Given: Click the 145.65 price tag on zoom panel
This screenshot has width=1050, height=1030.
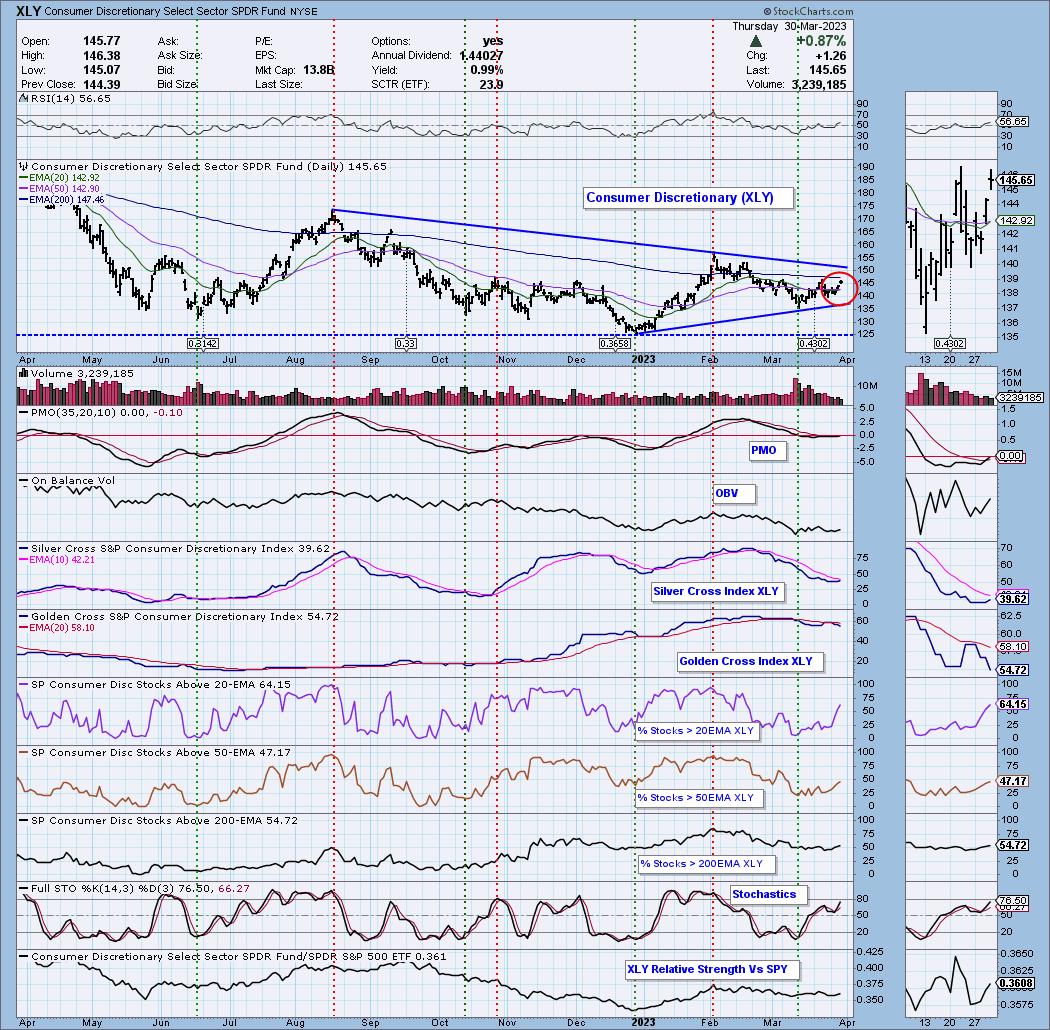Looking at the screenshot, I should tap(1015, 181).
